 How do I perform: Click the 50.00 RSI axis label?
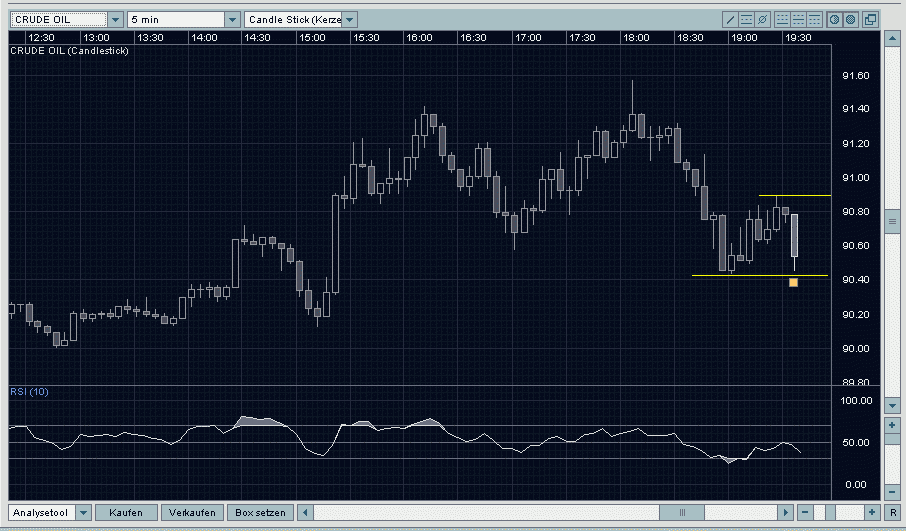857,443
